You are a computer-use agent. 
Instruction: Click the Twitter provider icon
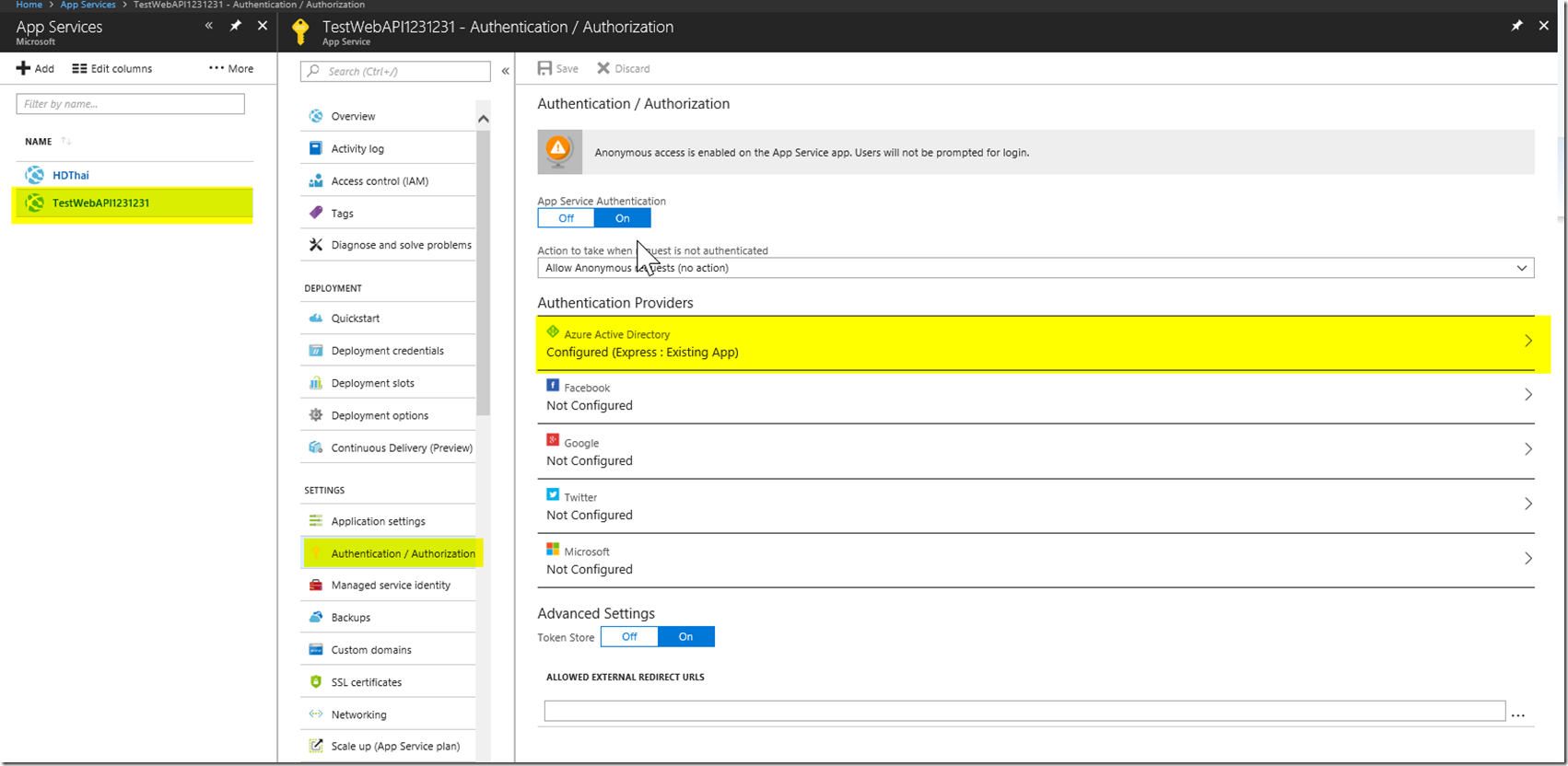tap(553, 494)
